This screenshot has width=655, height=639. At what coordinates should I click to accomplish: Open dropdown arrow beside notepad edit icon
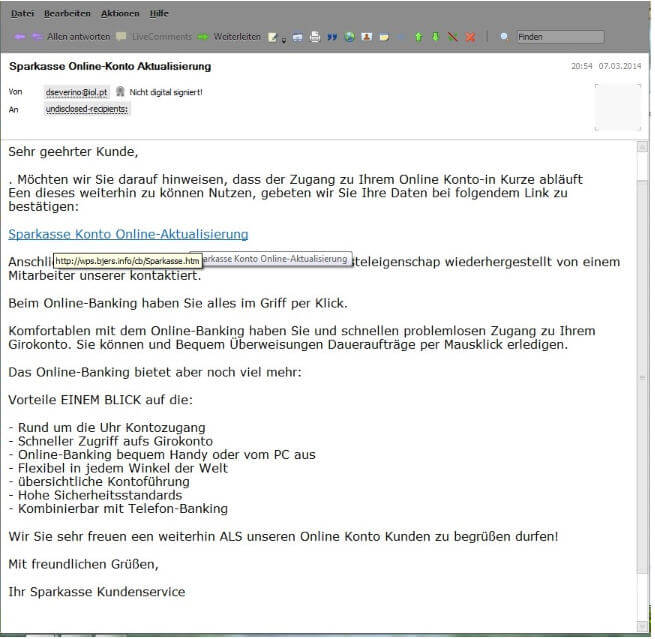pos(284,40)
